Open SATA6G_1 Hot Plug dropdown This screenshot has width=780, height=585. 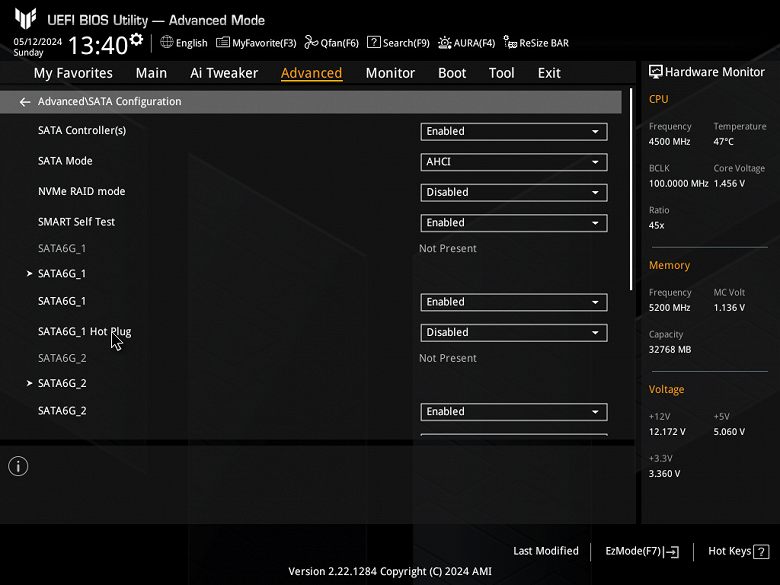[x=513, y=333]
